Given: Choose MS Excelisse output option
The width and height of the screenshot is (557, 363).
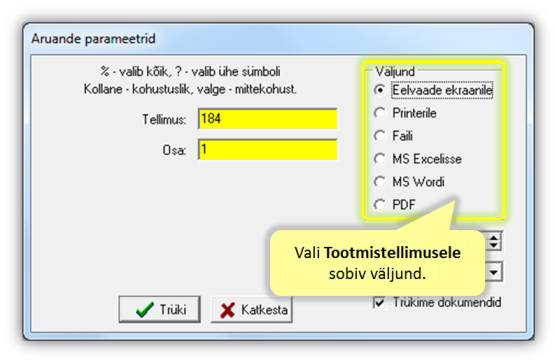Looking at the screenshot, I should click(x=380, y=159).
